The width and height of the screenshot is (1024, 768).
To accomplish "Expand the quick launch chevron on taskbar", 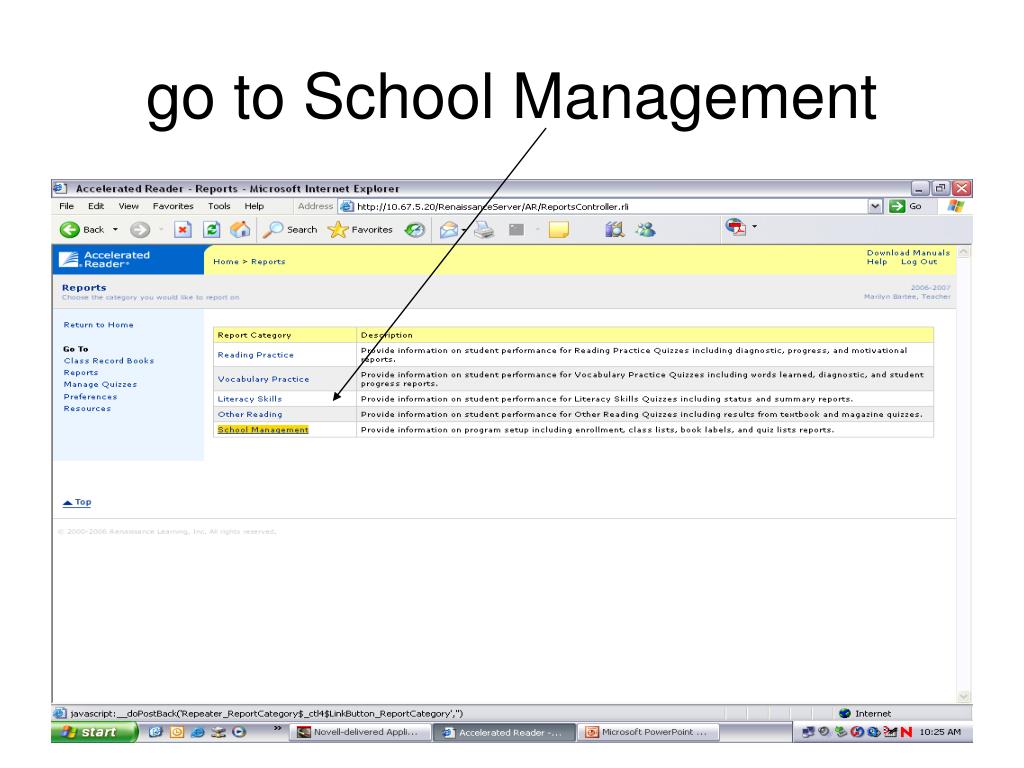I will tap(278, 728).
